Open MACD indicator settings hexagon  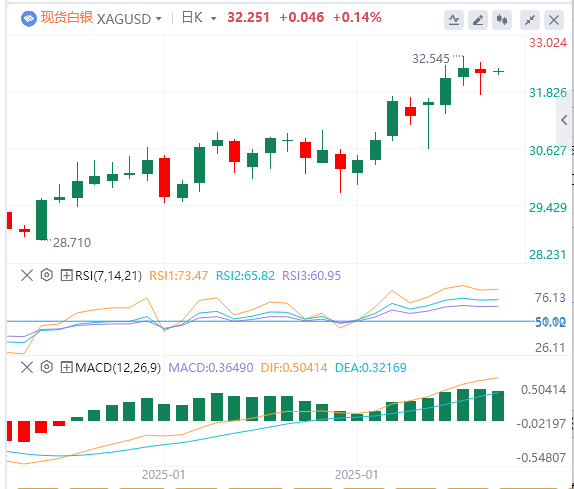point(46,367)
